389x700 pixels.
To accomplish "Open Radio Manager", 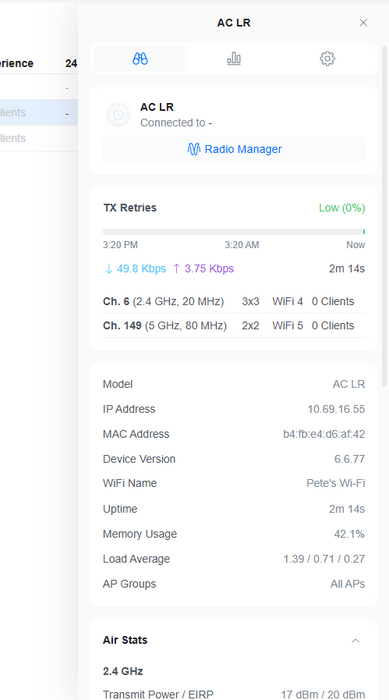I will coord(234,149).
